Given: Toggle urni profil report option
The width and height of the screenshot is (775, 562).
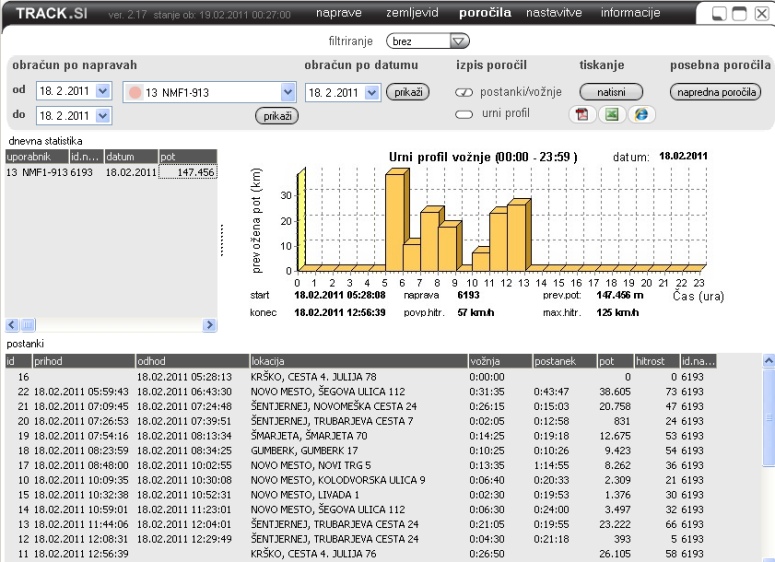Looking at the screenshot, I should pyautogui.click(x=464, y=115).
